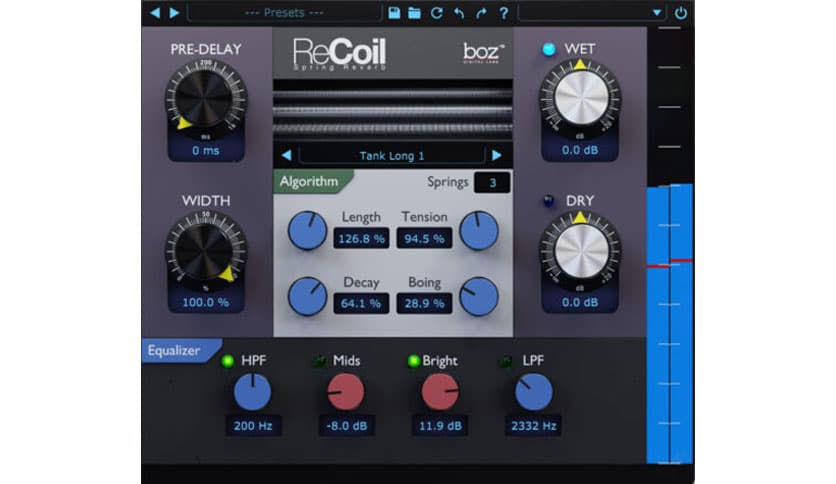Toggle the Bright enable LED

click(x=413, y=361)
